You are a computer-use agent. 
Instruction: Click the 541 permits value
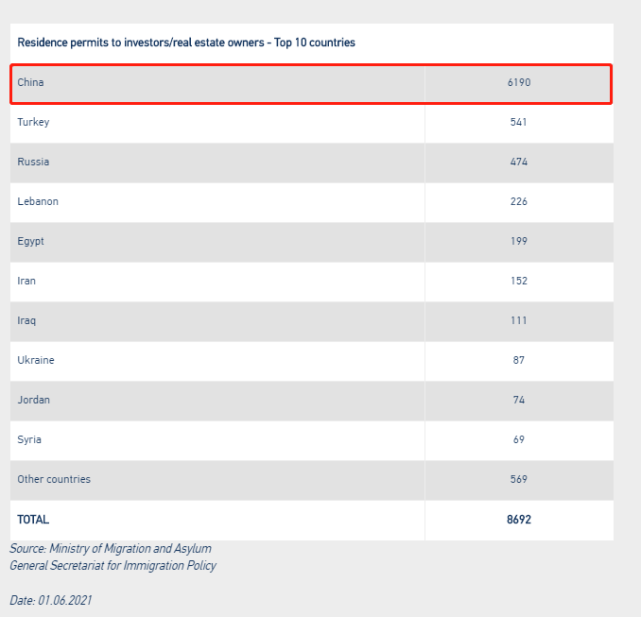click(518, 122)
